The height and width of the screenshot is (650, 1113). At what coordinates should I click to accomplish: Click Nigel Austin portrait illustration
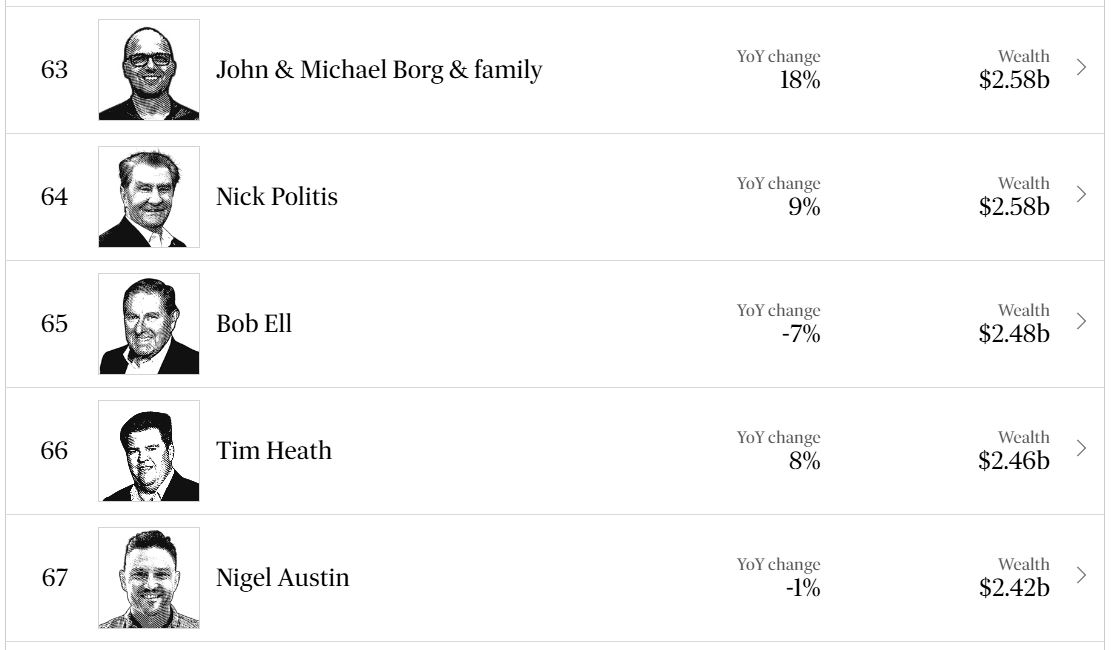(149, 578)
